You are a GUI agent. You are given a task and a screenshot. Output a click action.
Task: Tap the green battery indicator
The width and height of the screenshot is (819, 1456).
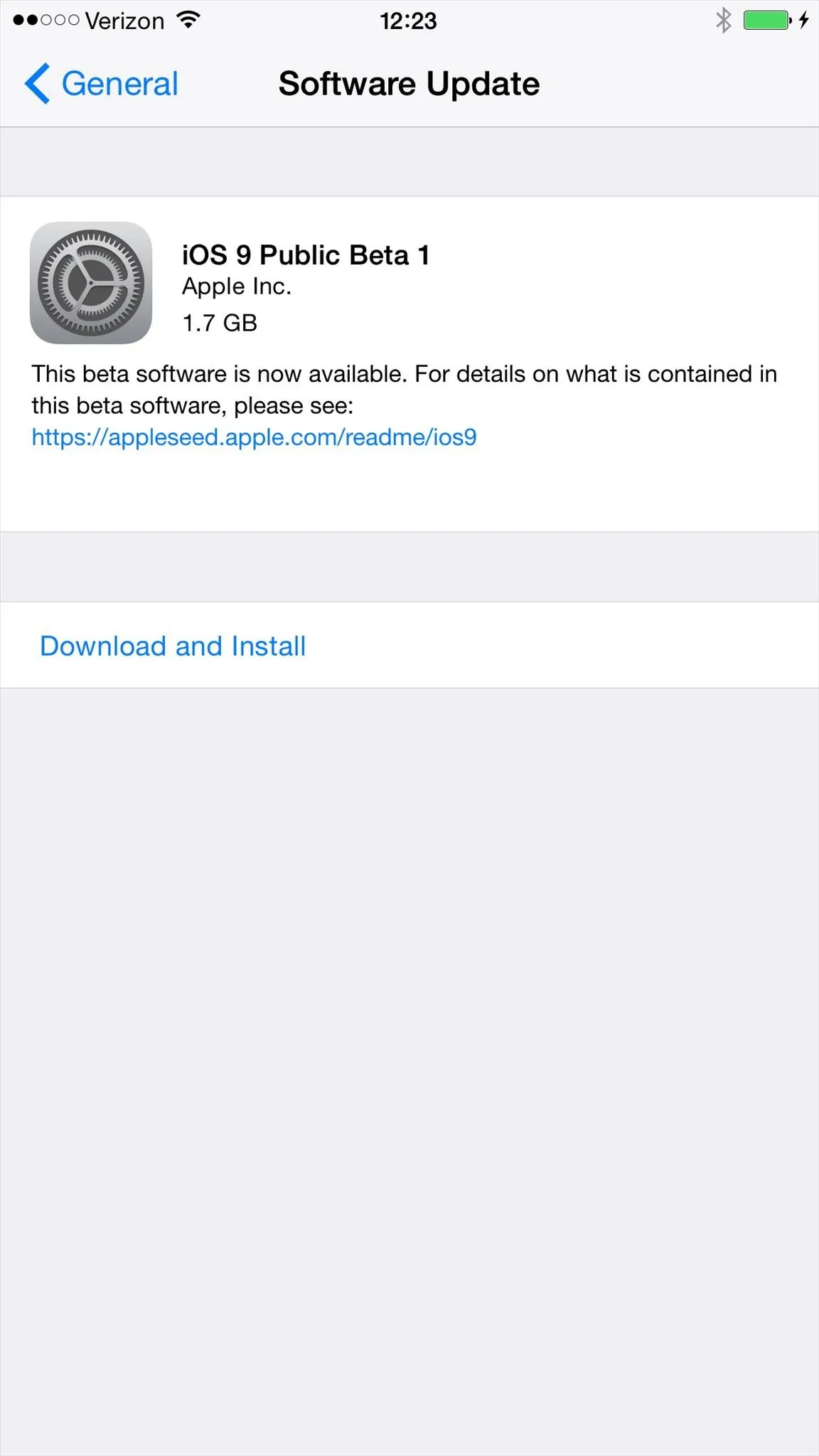point(767,20)
